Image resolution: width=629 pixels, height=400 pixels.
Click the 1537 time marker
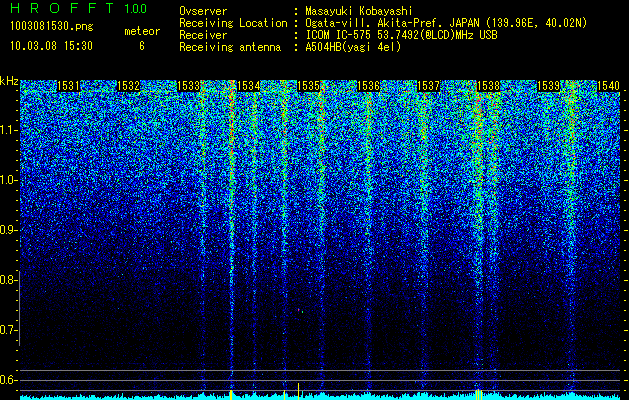pyautogui.click(x=428, y=86)
